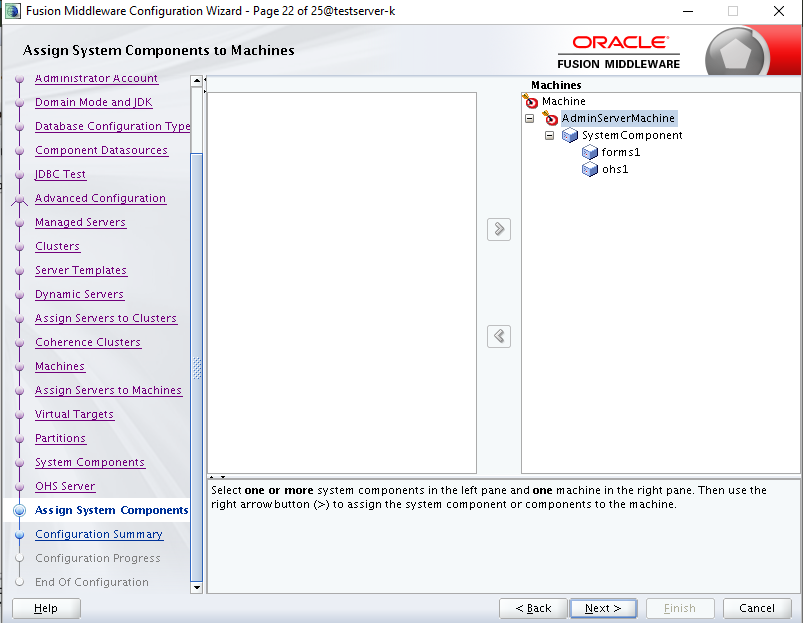803x623 pixels.
Task: Open the Configuration Summary step
Action: [x=99, y=534]
